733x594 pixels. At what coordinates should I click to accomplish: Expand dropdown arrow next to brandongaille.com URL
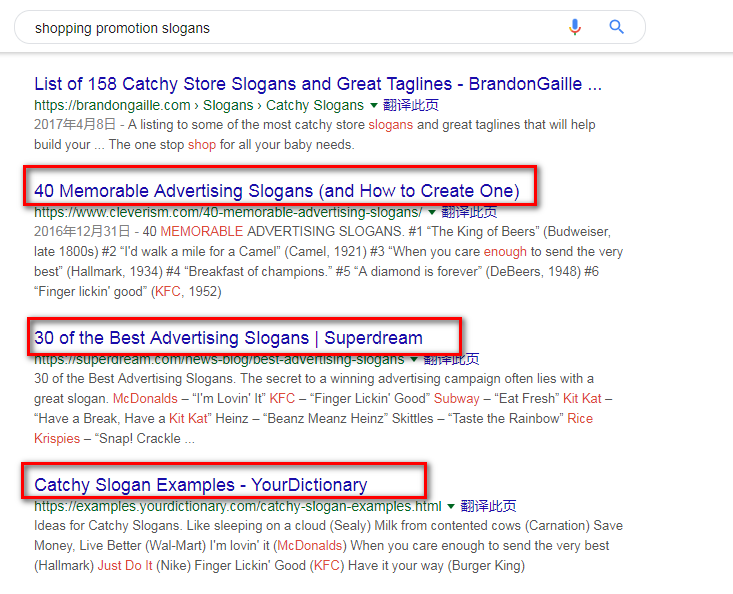374,106
